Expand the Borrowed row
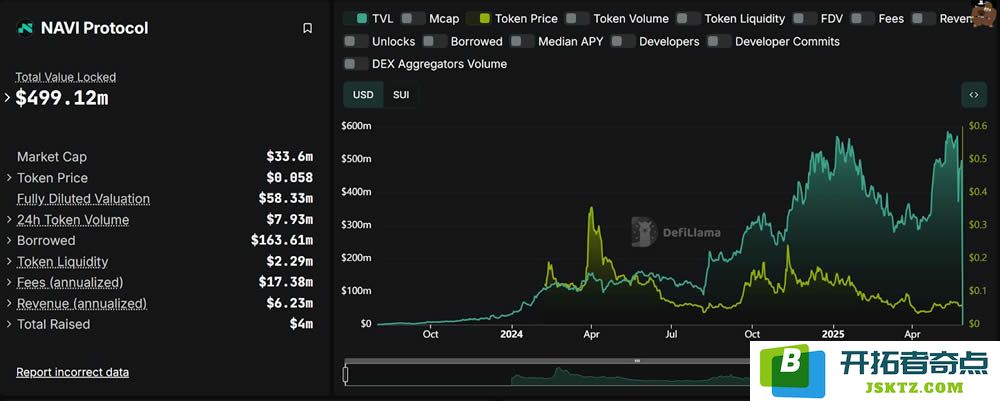Viewport: 1000px width, 401px height. pyautogui.click(x=9, y=240)
